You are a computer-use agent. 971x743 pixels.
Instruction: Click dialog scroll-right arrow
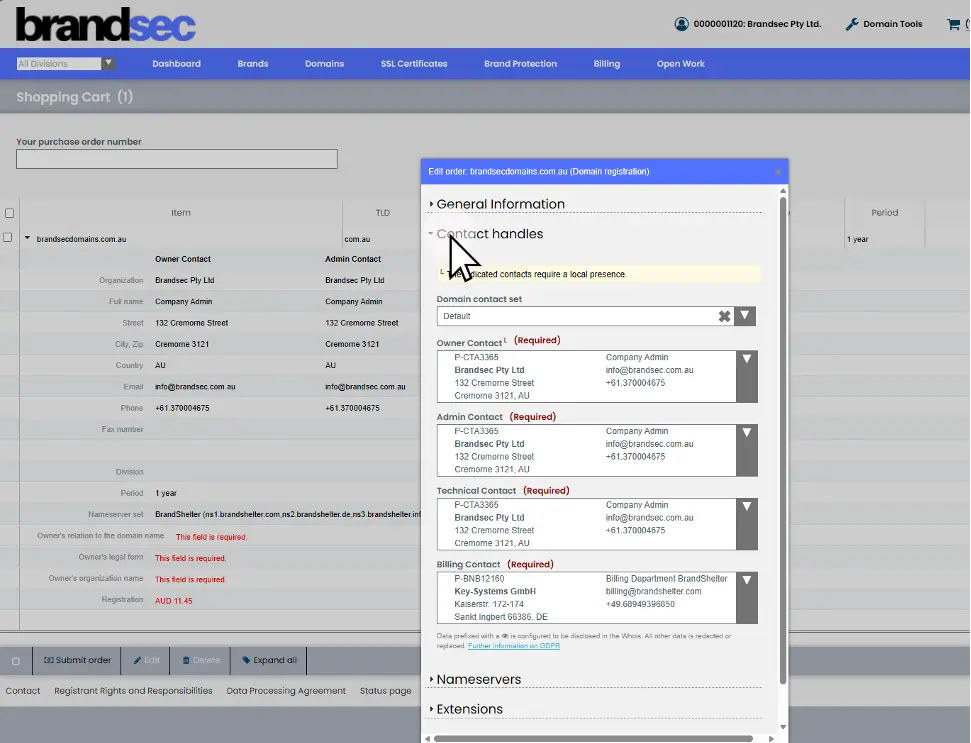(771, 739)
